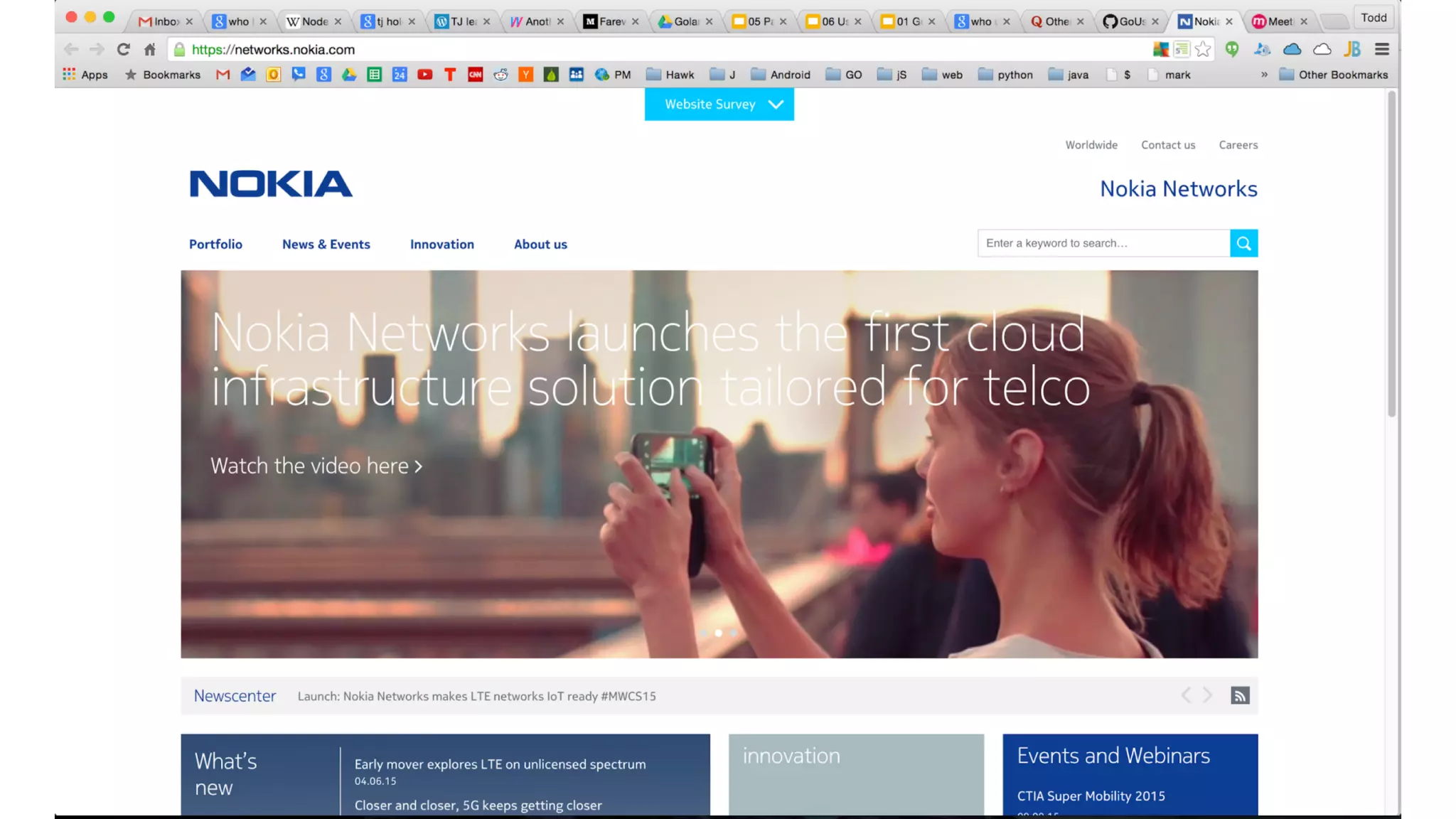Open YouTube bookmark icon
Image resolution: width=1456 pixels, height=819 pixels.
tap(424, 75)
